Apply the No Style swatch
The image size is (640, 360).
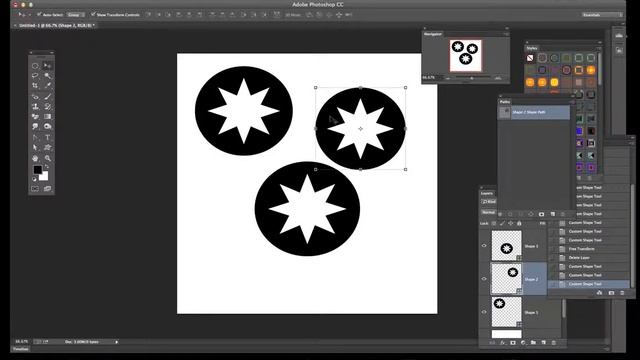pos(530,58)
